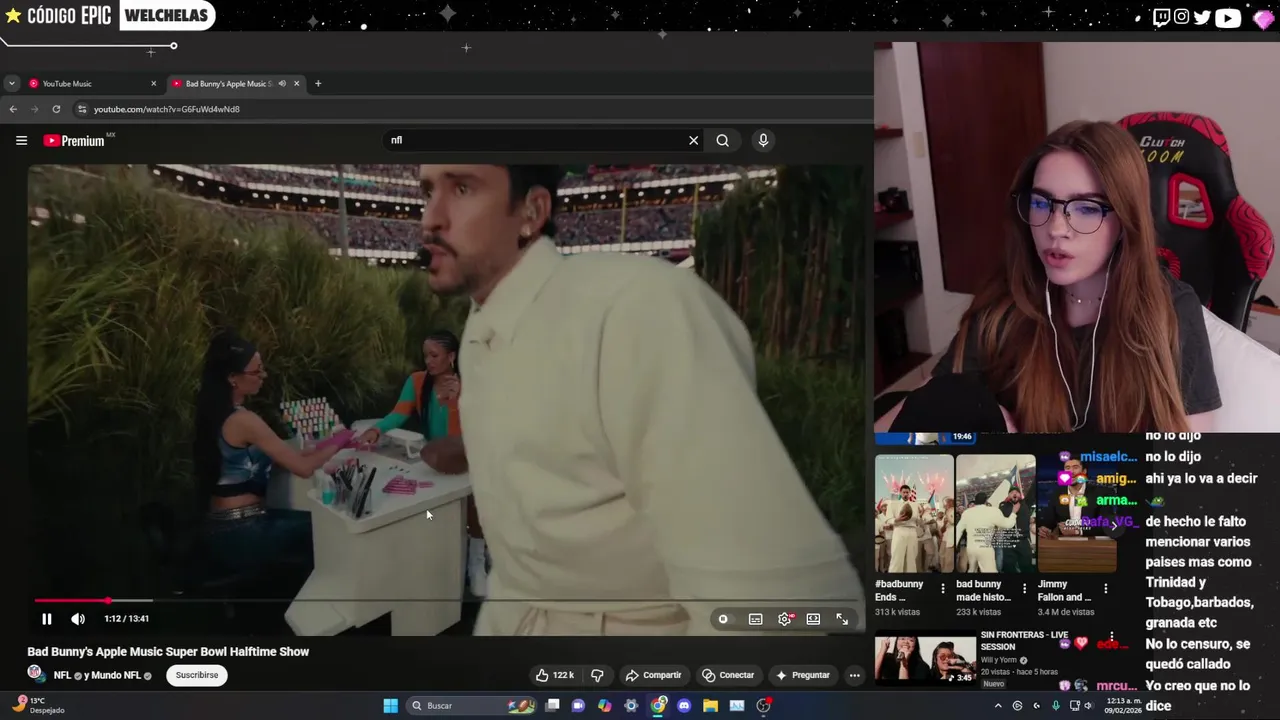Viewport: 1280px width, 720px height.
Task: Open the NFL channel avatar
Action: click(36, 674)
